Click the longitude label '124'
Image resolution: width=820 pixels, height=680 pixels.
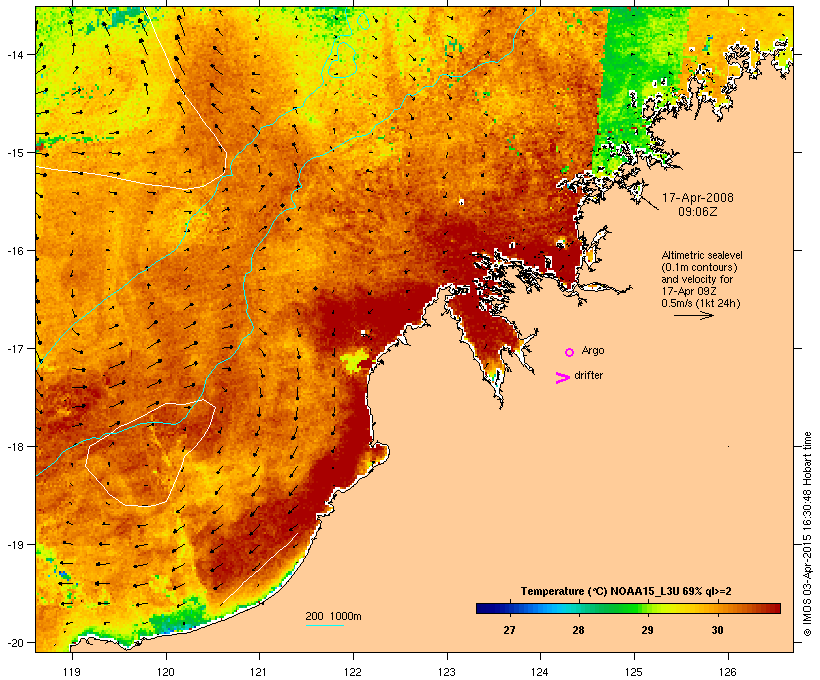[540, 672]
